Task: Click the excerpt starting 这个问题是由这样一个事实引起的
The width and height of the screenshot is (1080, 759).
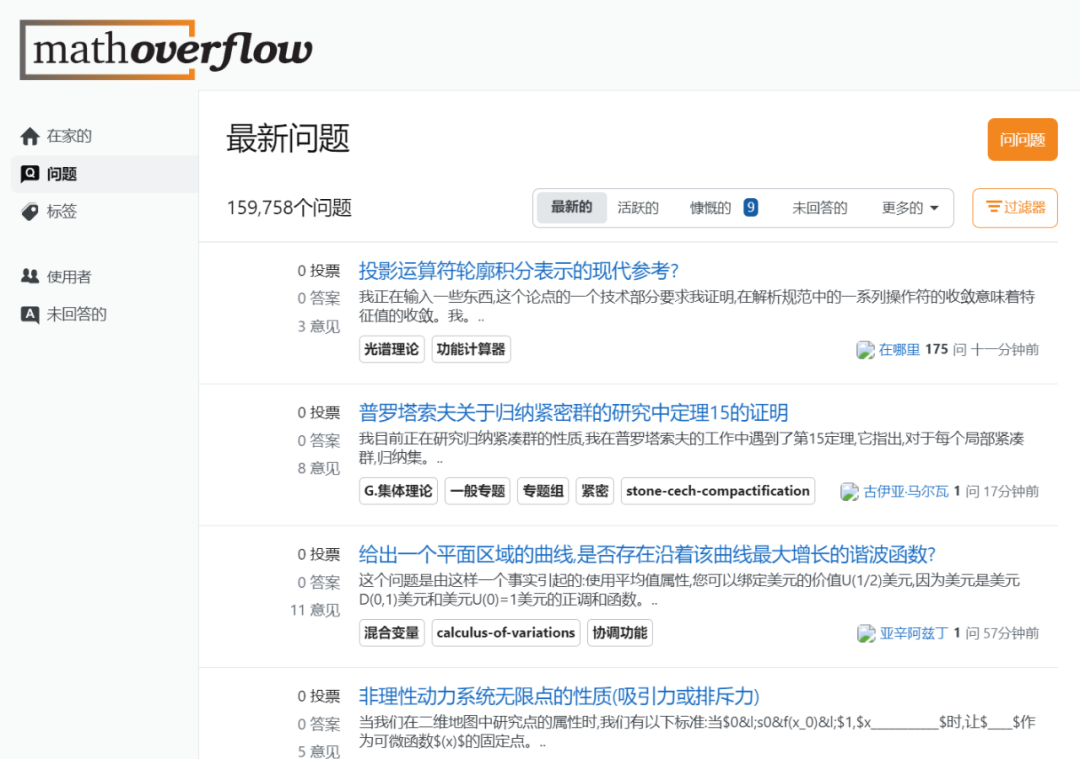Action: coord(689,590)
